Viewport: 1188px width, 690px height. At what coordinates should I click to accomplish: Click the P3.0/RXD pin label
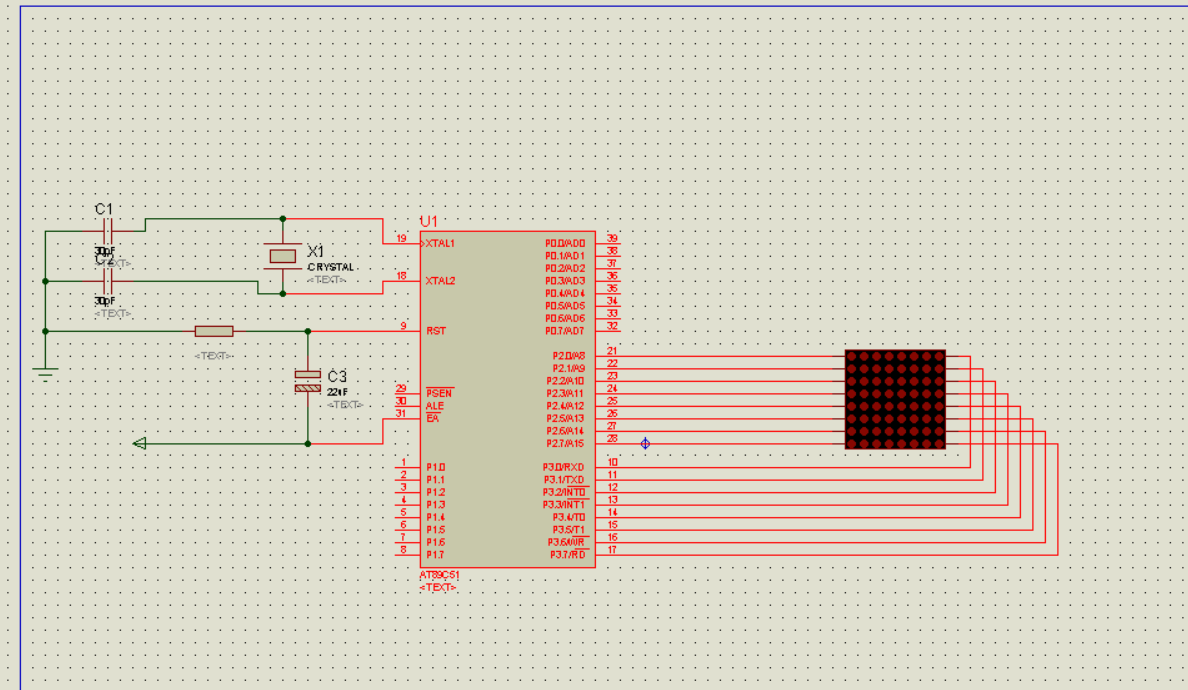(x=564, y=468)
